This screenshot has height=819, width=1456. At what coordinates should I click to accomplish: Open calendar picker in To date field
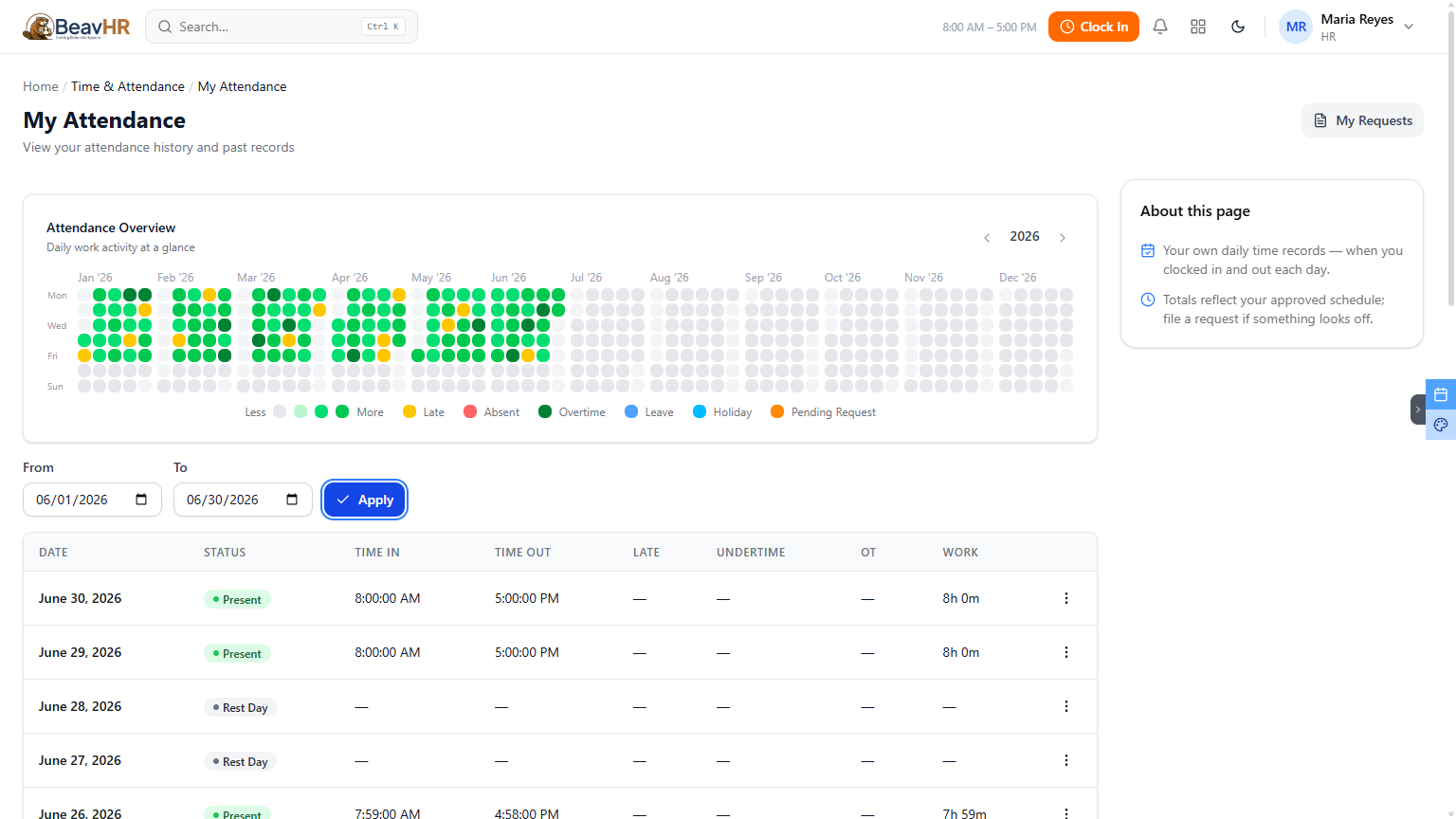tap(292, 500)
